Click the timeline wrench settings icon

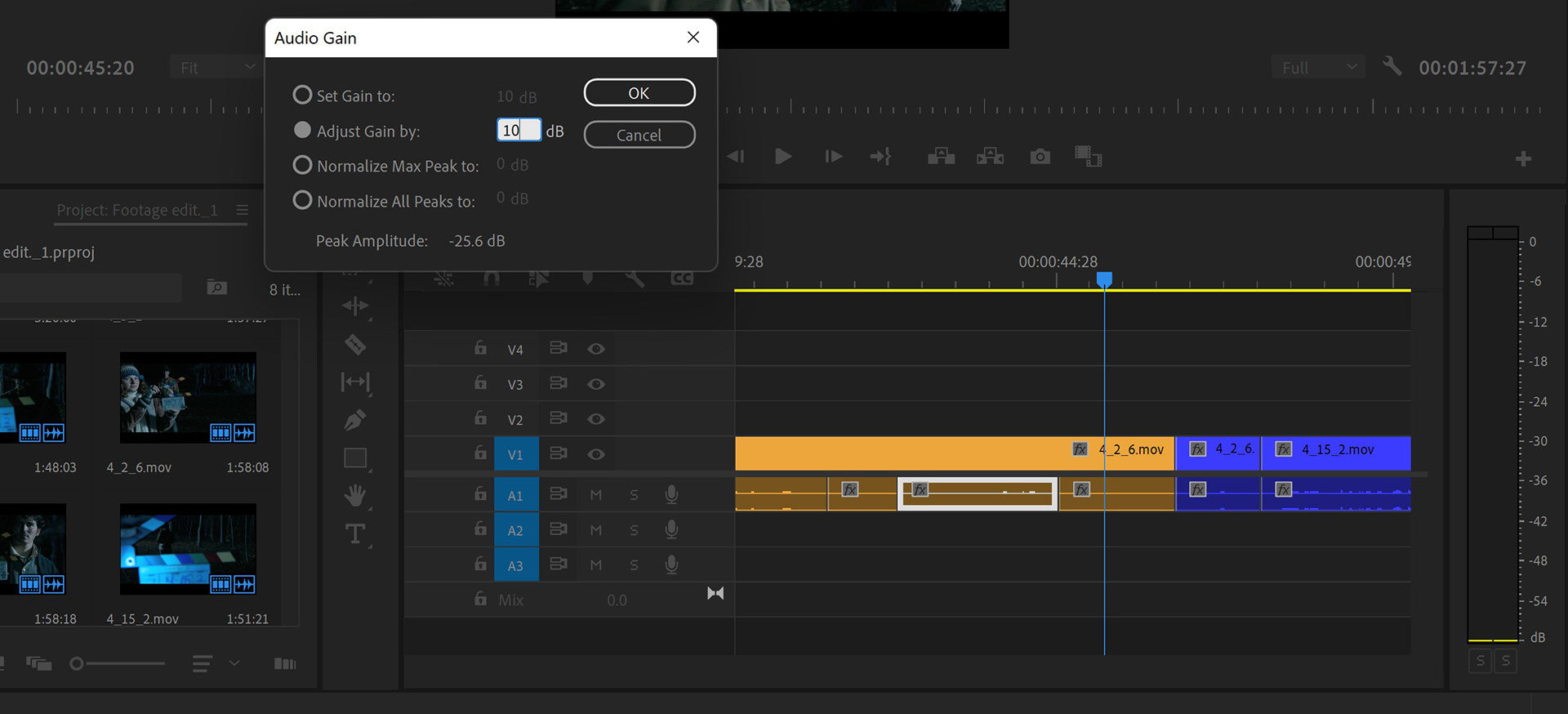(x=635, y=279)
